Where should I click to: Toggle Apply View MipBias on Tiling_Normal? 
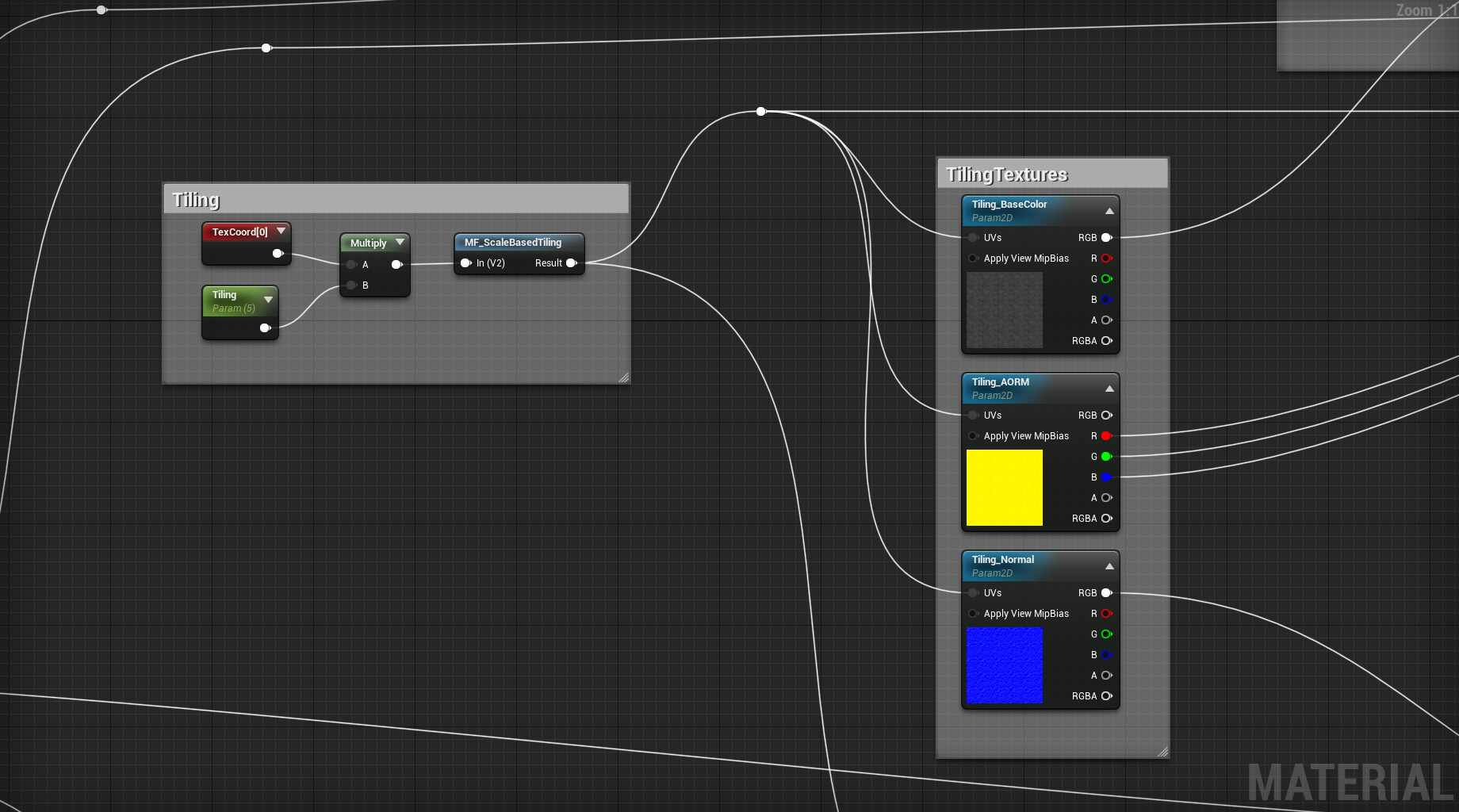click(x=973, y=613)
